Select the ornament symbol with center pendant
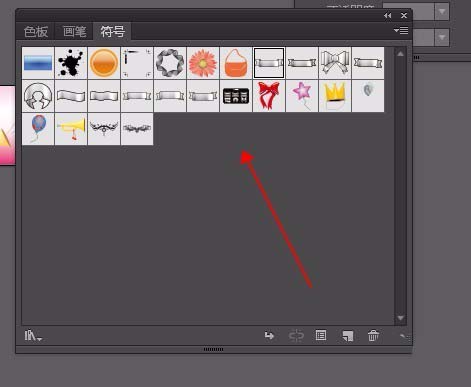Image resolution: width=471 pixels, height=387 pixels. (104, 129)
